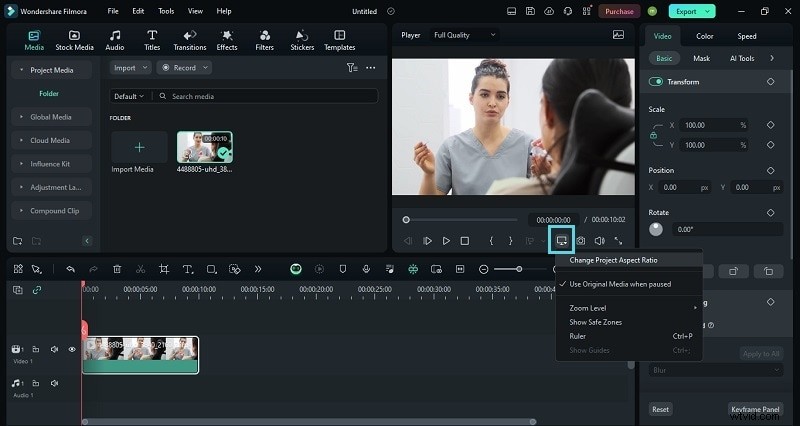Select the text tool in timeline toolbar

[188, 269]
